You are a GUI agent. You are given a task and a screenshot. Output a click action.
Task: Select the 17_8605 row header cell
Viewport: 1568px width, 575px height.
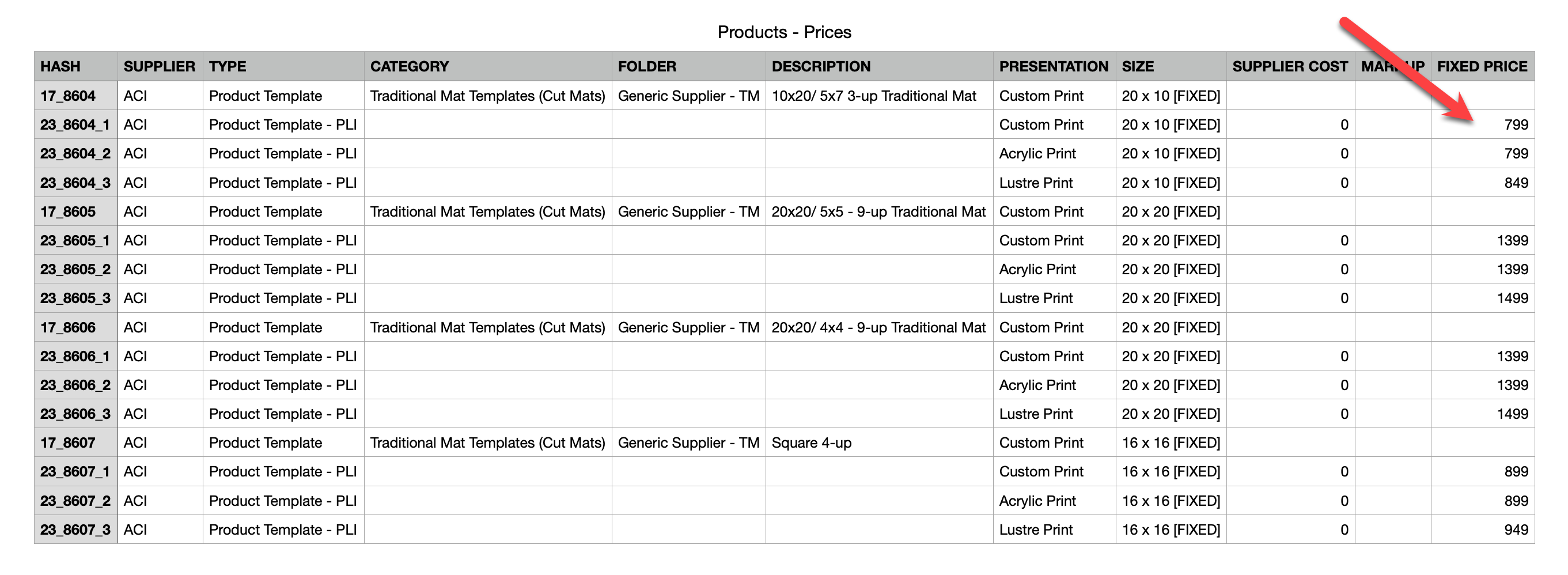67,211
